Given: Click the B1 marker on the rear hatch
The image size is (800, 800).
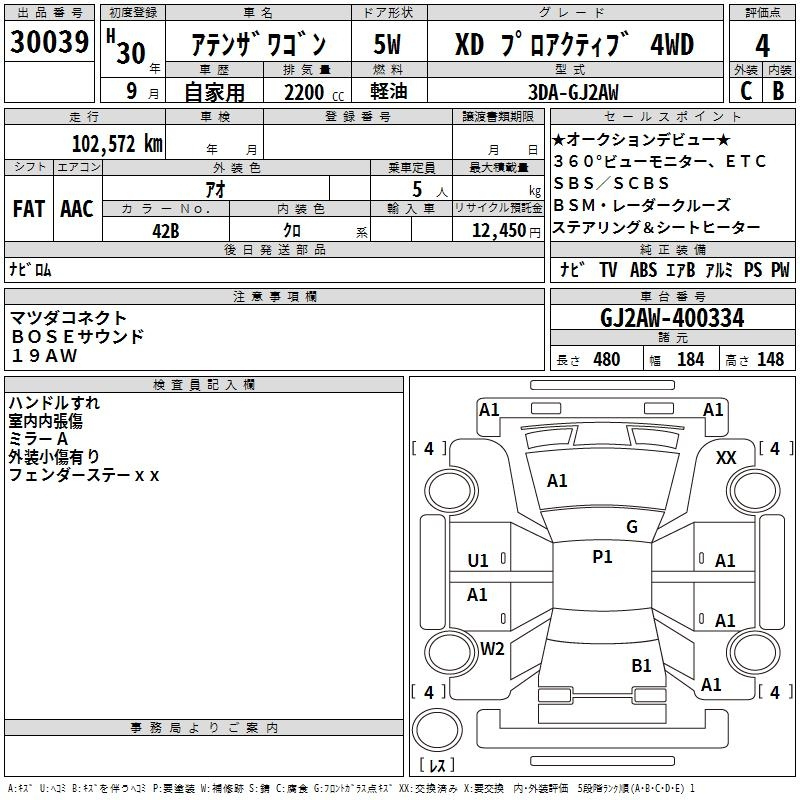Looking at the screenshot, I should (x=641, y=665).
